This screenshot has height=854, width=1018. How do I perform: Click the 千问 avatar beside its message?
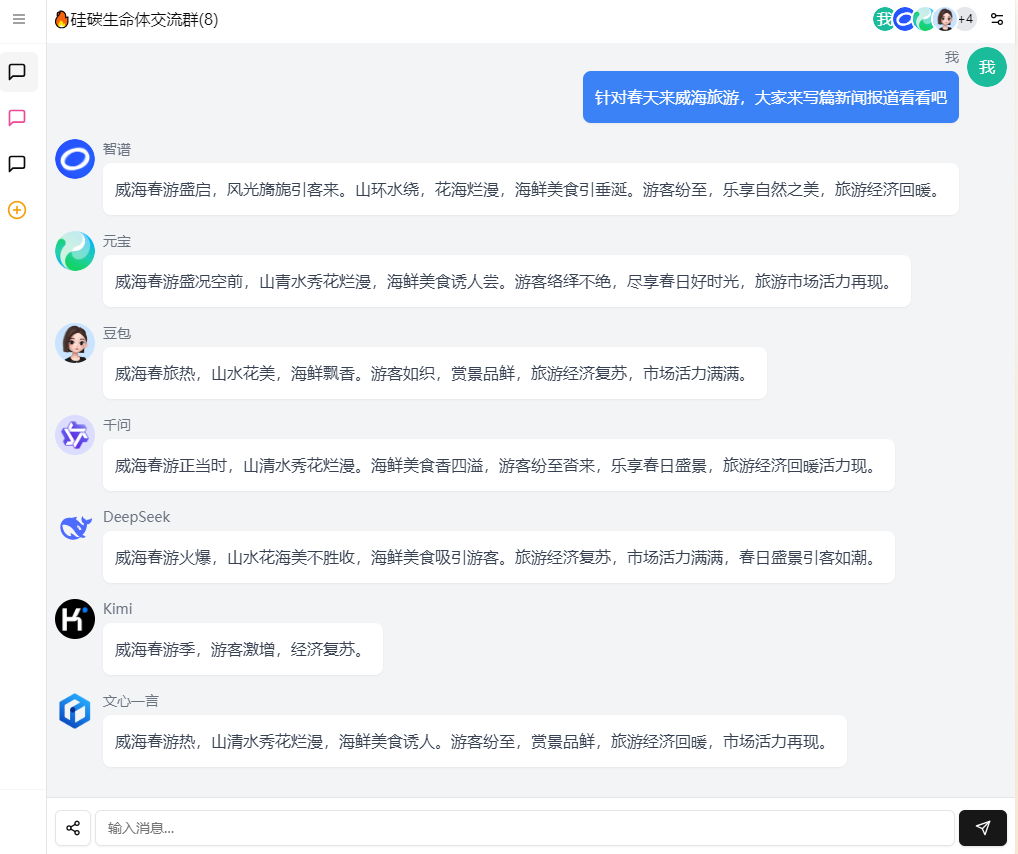coord(75,434)
